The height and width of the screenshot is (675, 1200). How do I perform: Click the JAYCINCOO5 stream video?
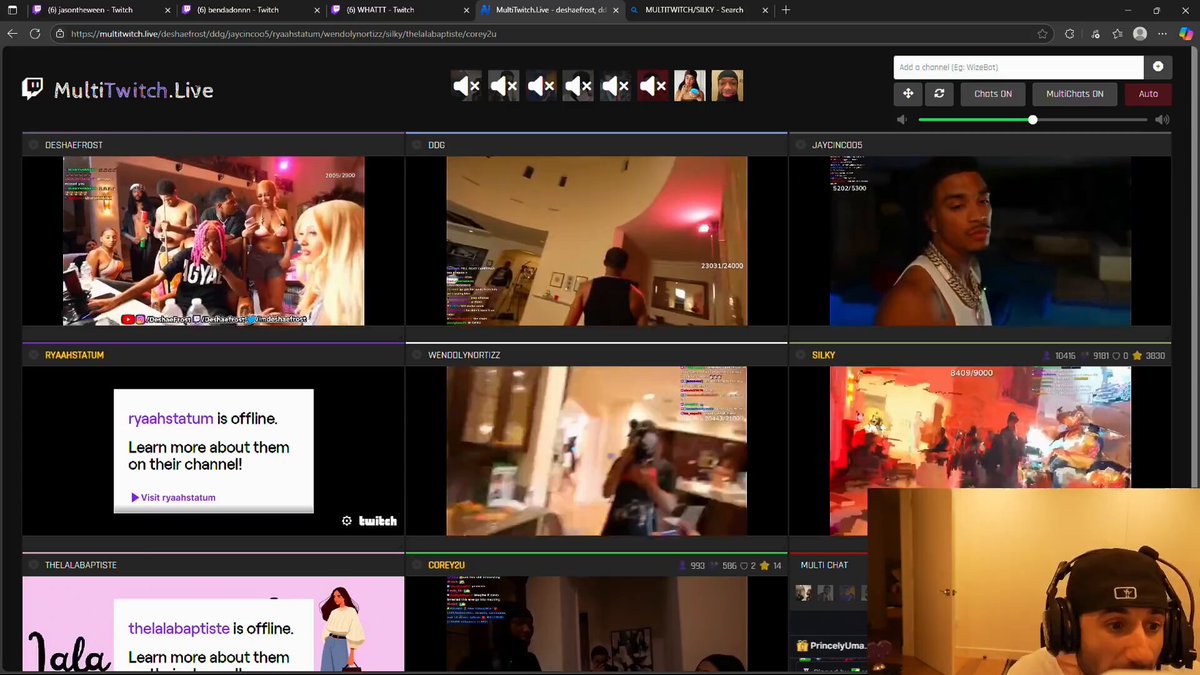tap(980, 241)
